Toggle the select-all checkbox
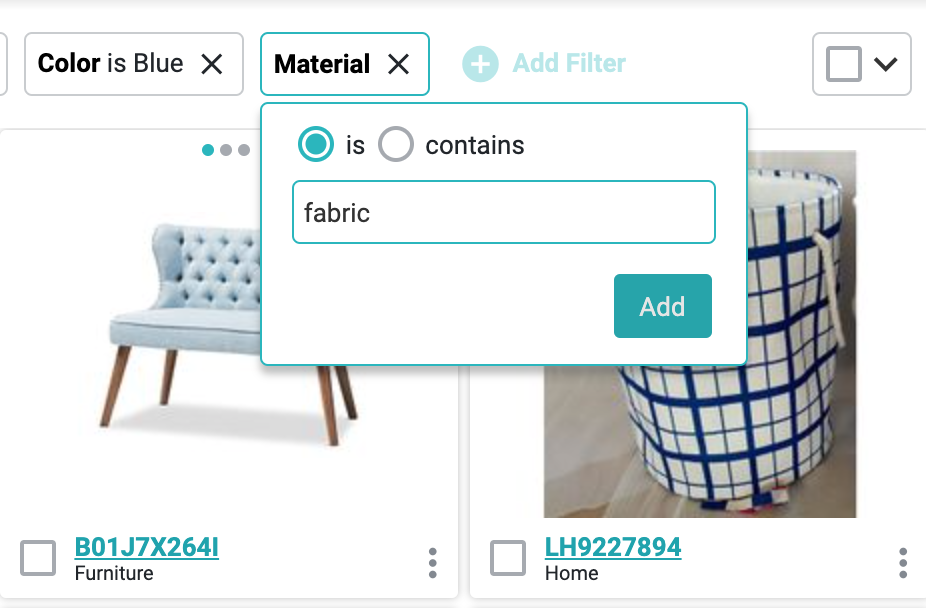Viewport: 926px width, 608px height. coord(844,64)
